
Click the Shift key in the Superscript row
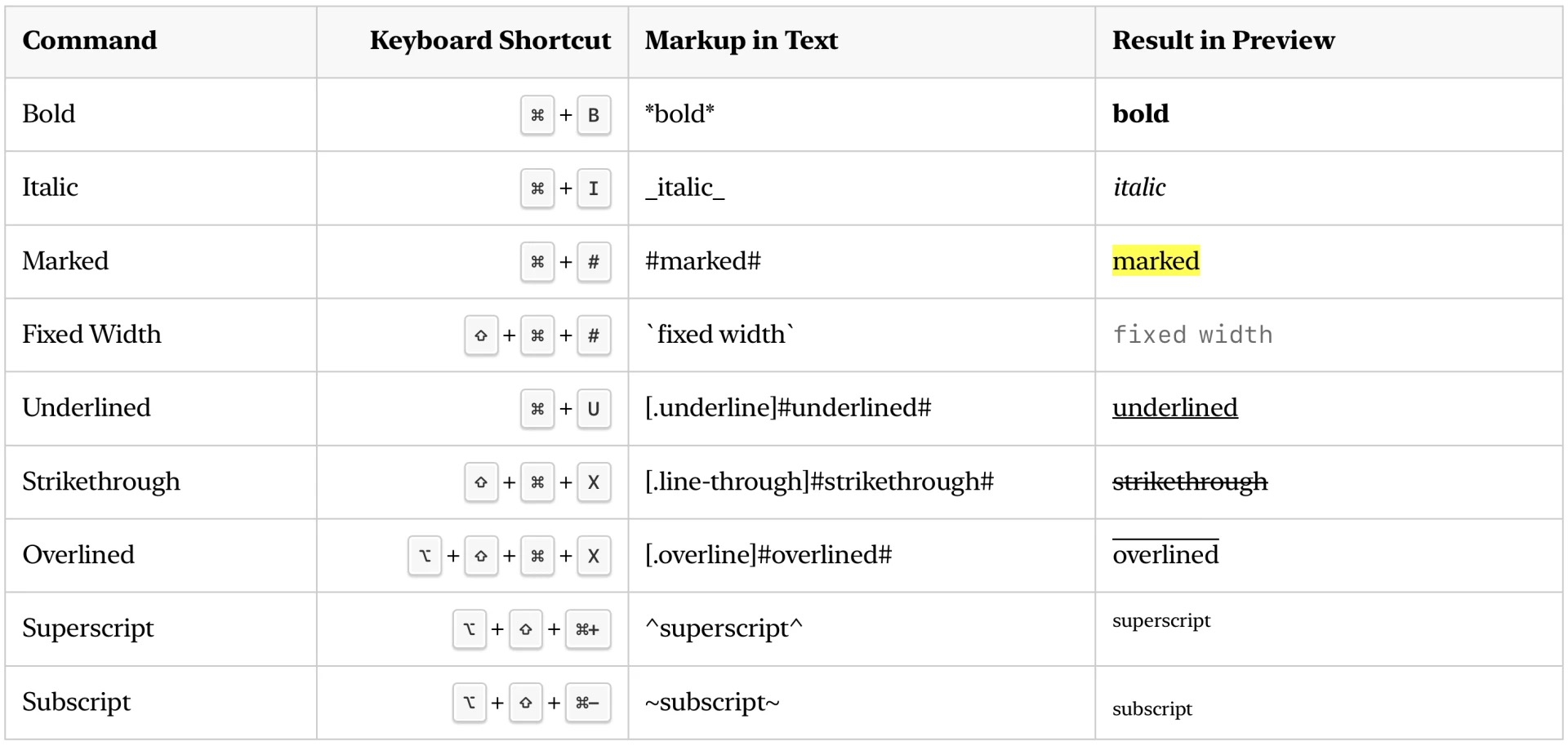point(526,629)
